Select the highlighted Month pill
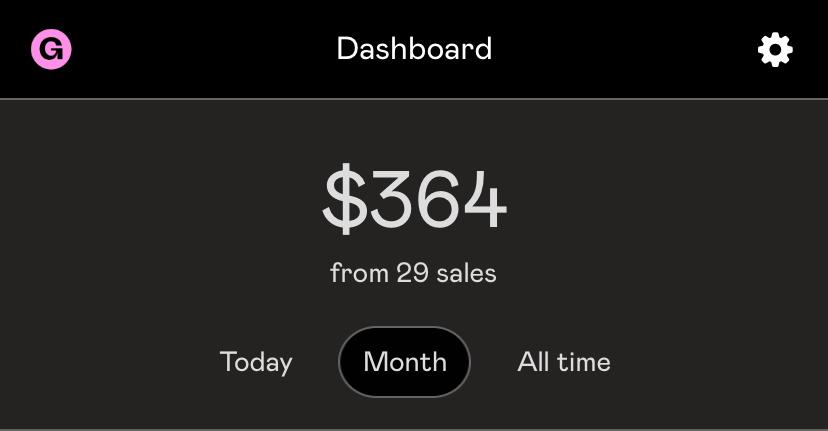The image size is (828, 431). 404,362
